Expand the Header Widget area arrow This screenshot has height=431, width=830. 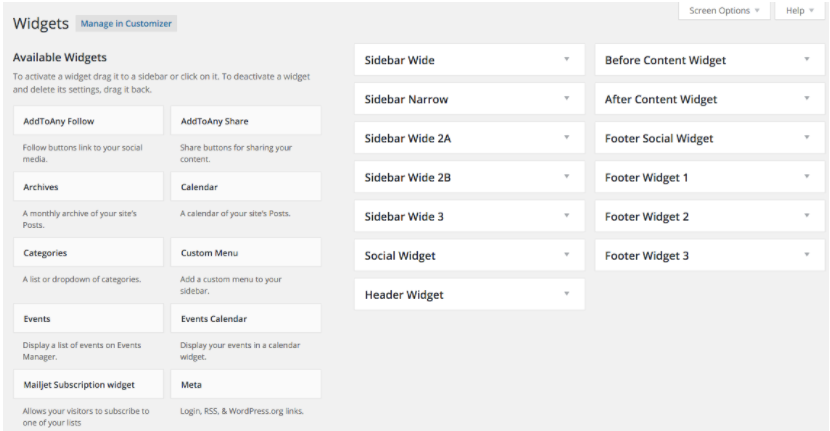click(x=566, y=294)
